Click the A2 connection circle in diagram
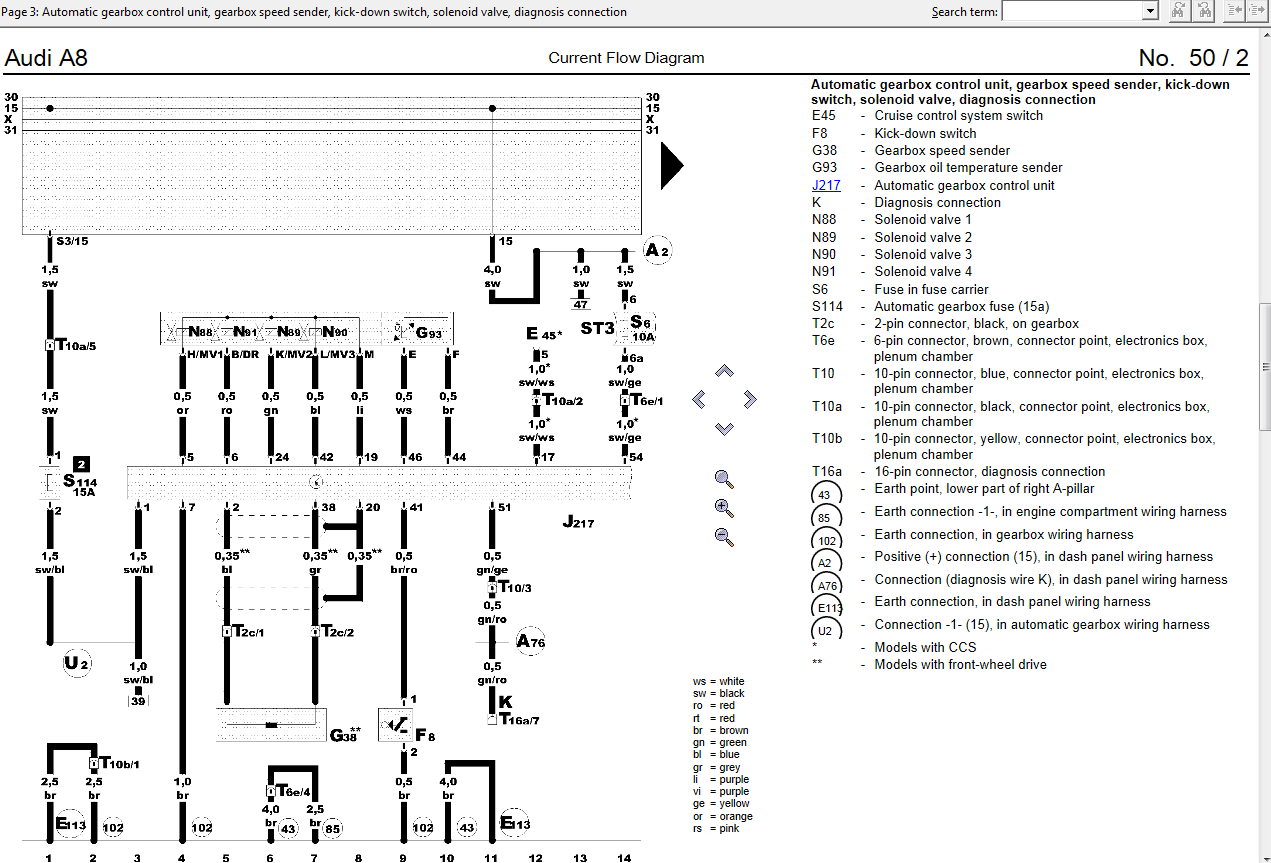 [x=657, y=250]
